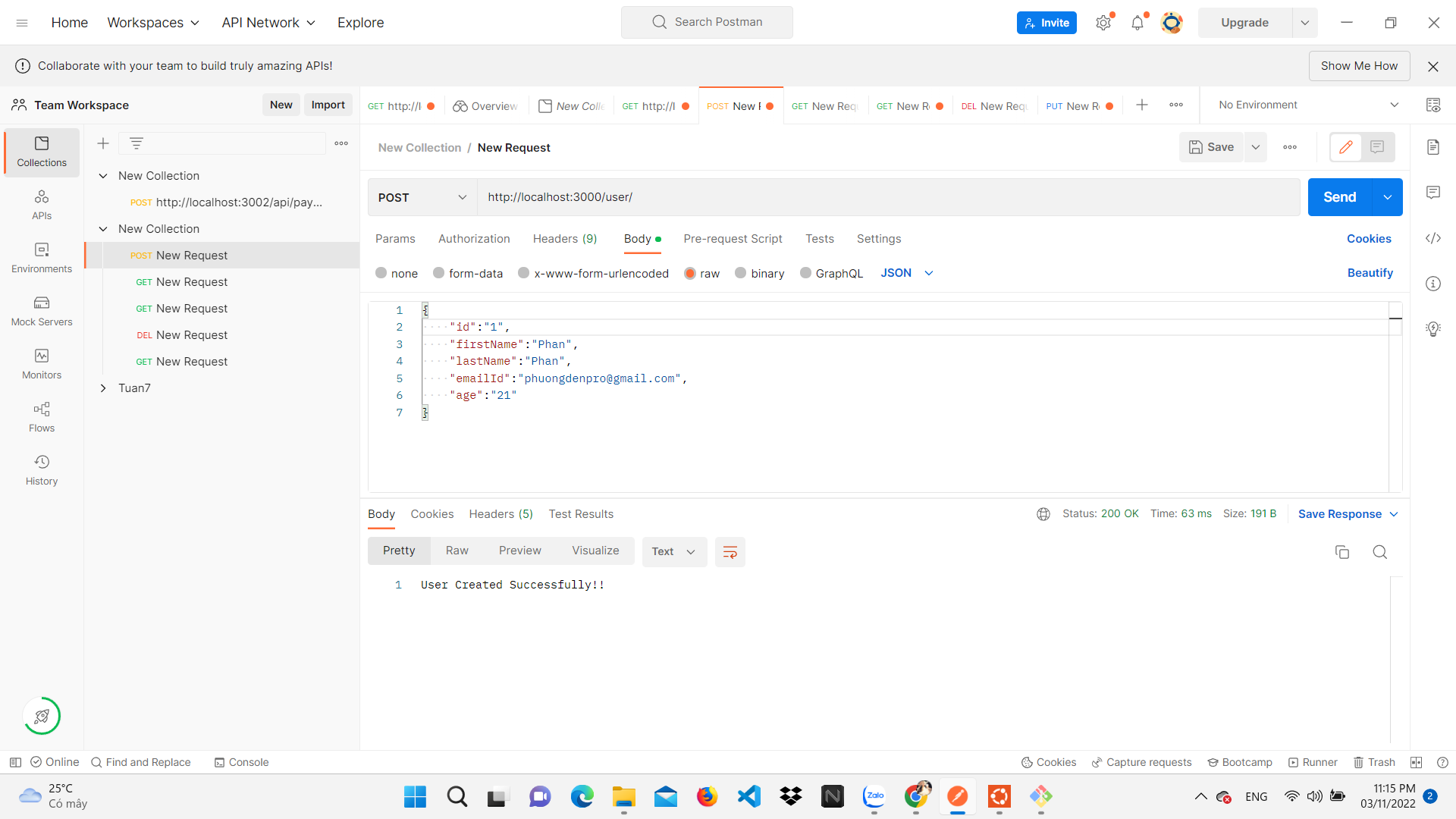This screenshot has width=1456, height=819.
Task: Open the hamburger menu icon
Action: click(x=22, y=23)
